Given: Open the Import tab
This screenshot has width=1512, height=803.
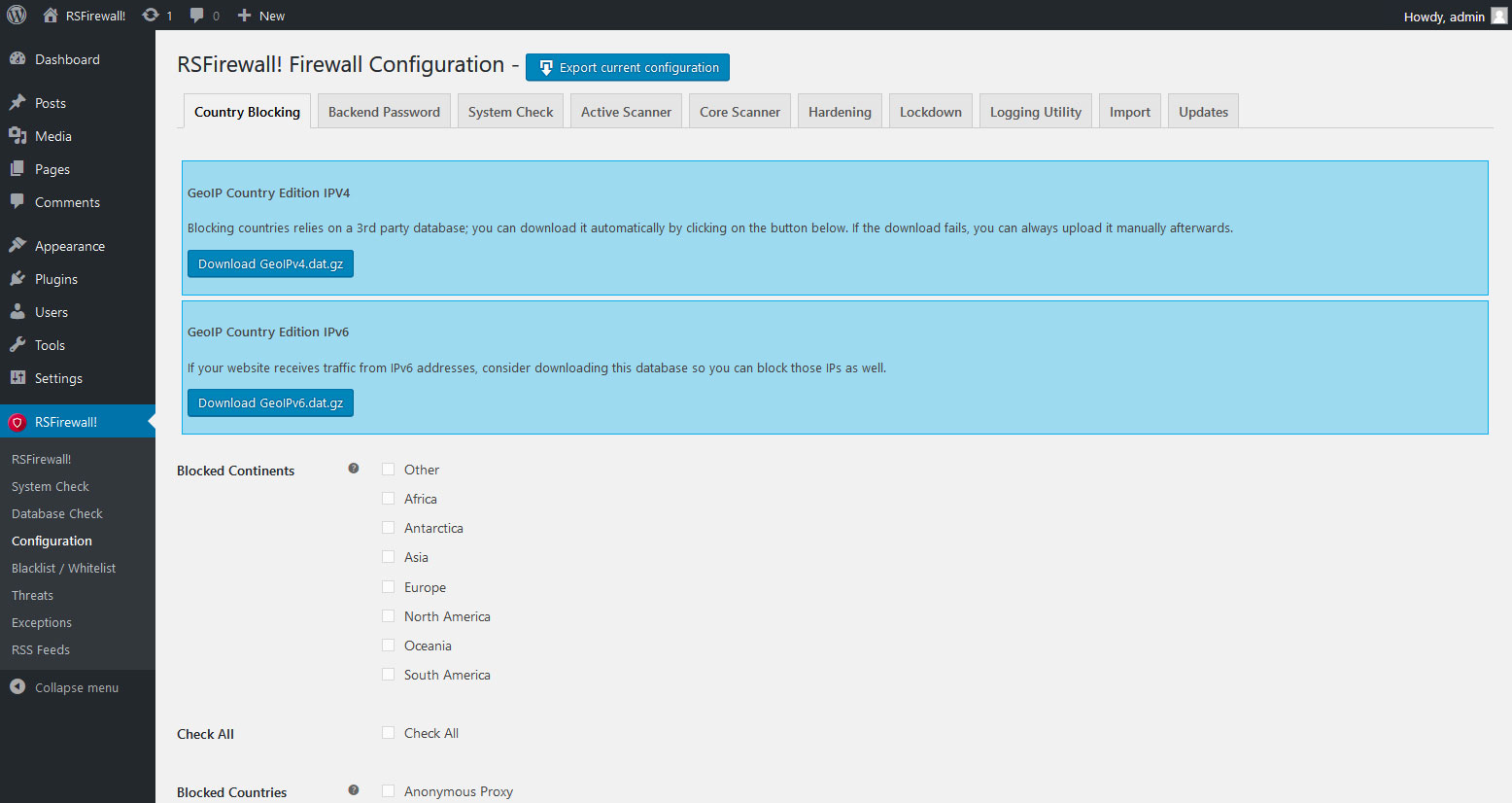Looking at the screenshot, I should click(1130, 112).
